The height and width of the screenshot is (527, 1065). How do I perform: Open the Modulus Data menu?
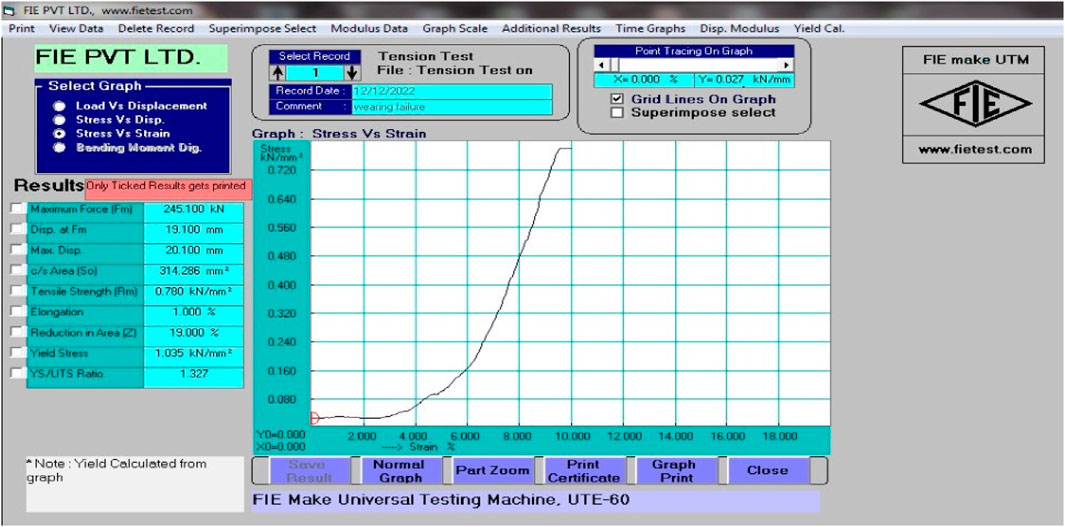click(369, 29)
